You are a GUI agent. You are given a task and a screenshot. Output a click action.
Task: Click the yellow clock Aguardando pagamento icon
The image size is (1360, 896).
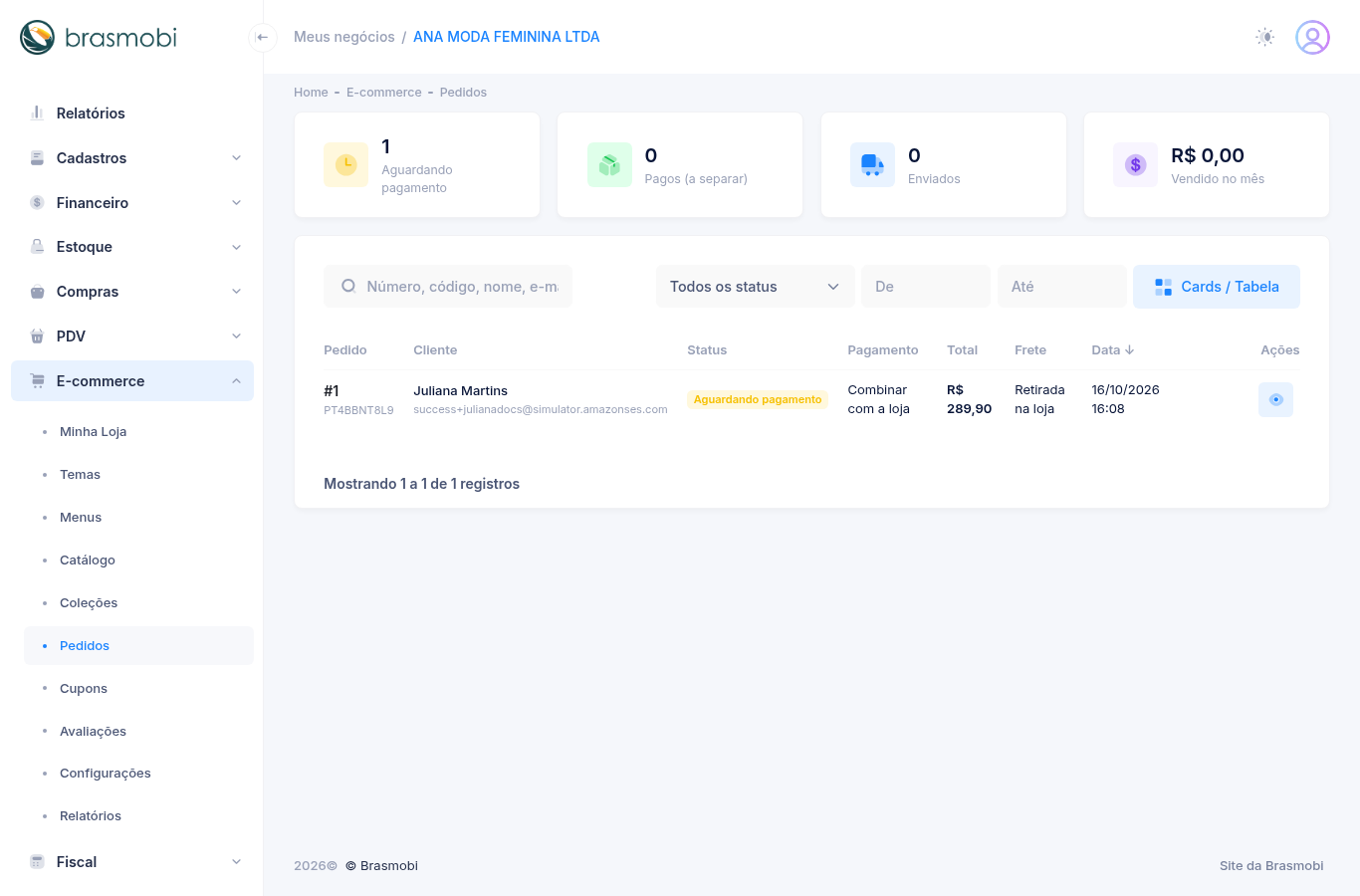point(345,164)
